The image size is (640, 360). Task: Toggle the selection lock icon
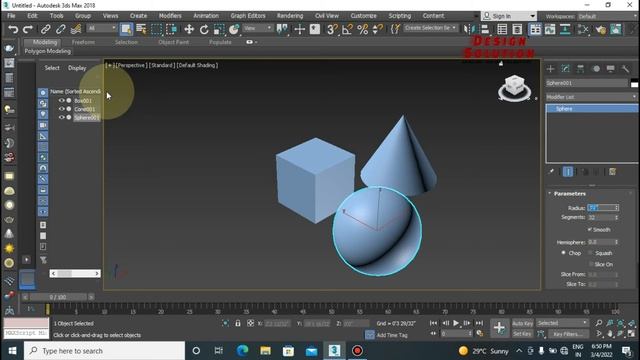(x=238, y=323)
